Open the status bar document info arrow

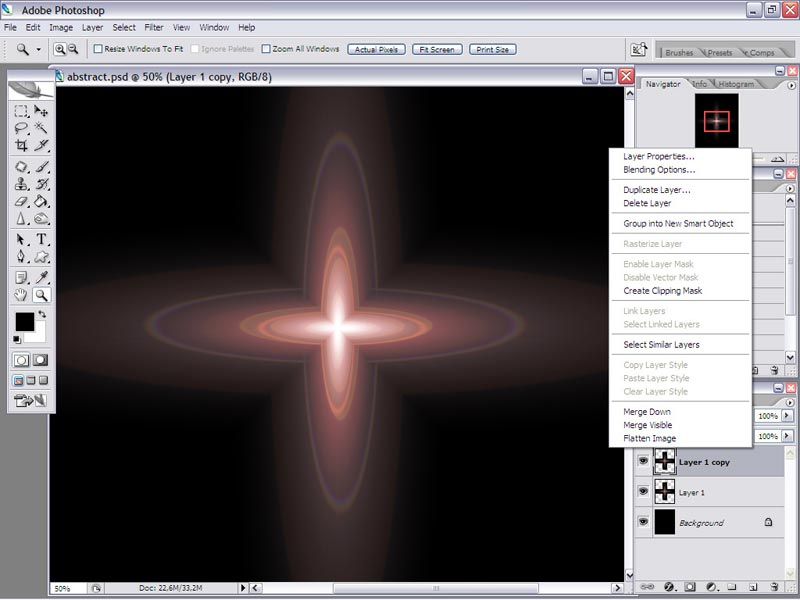(x=243, y=588)
